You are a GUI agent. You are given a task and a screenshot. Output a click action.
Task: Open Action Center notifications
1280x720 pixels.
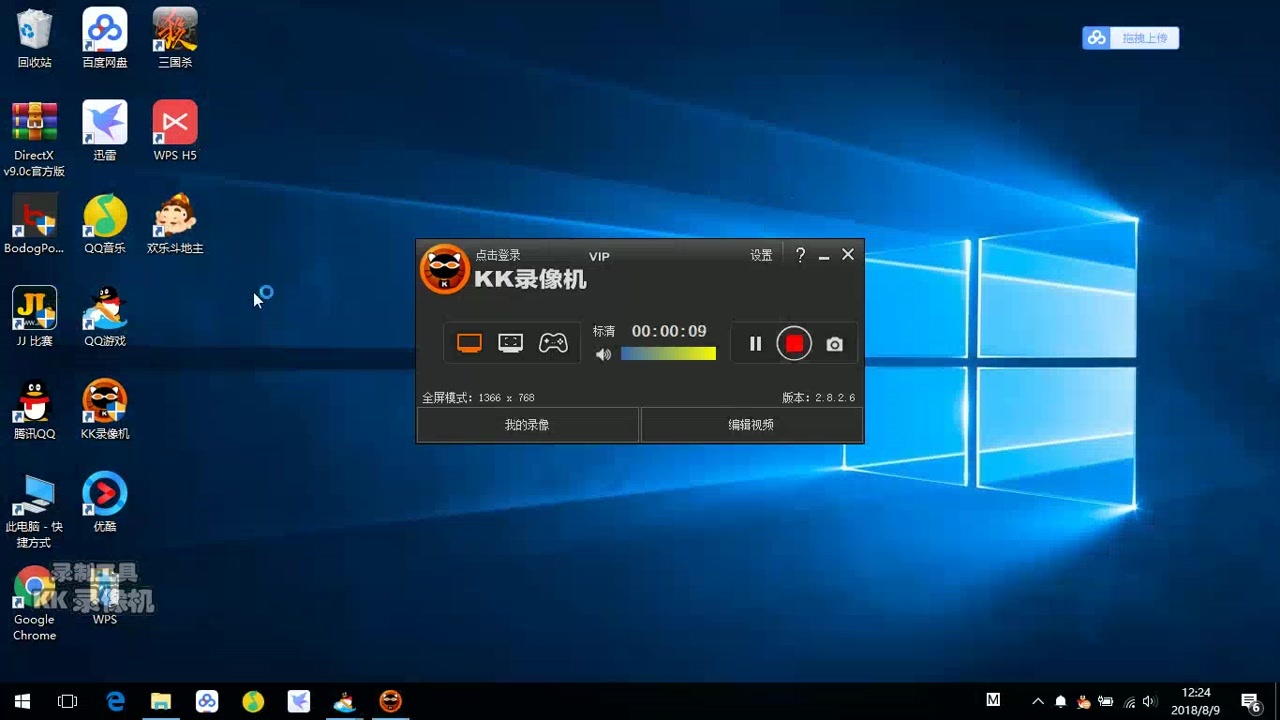(1250, 702)
